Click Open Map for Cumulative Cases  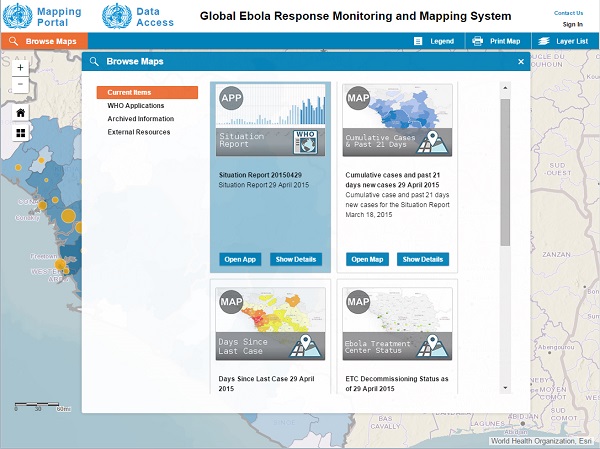pos(367,259)
